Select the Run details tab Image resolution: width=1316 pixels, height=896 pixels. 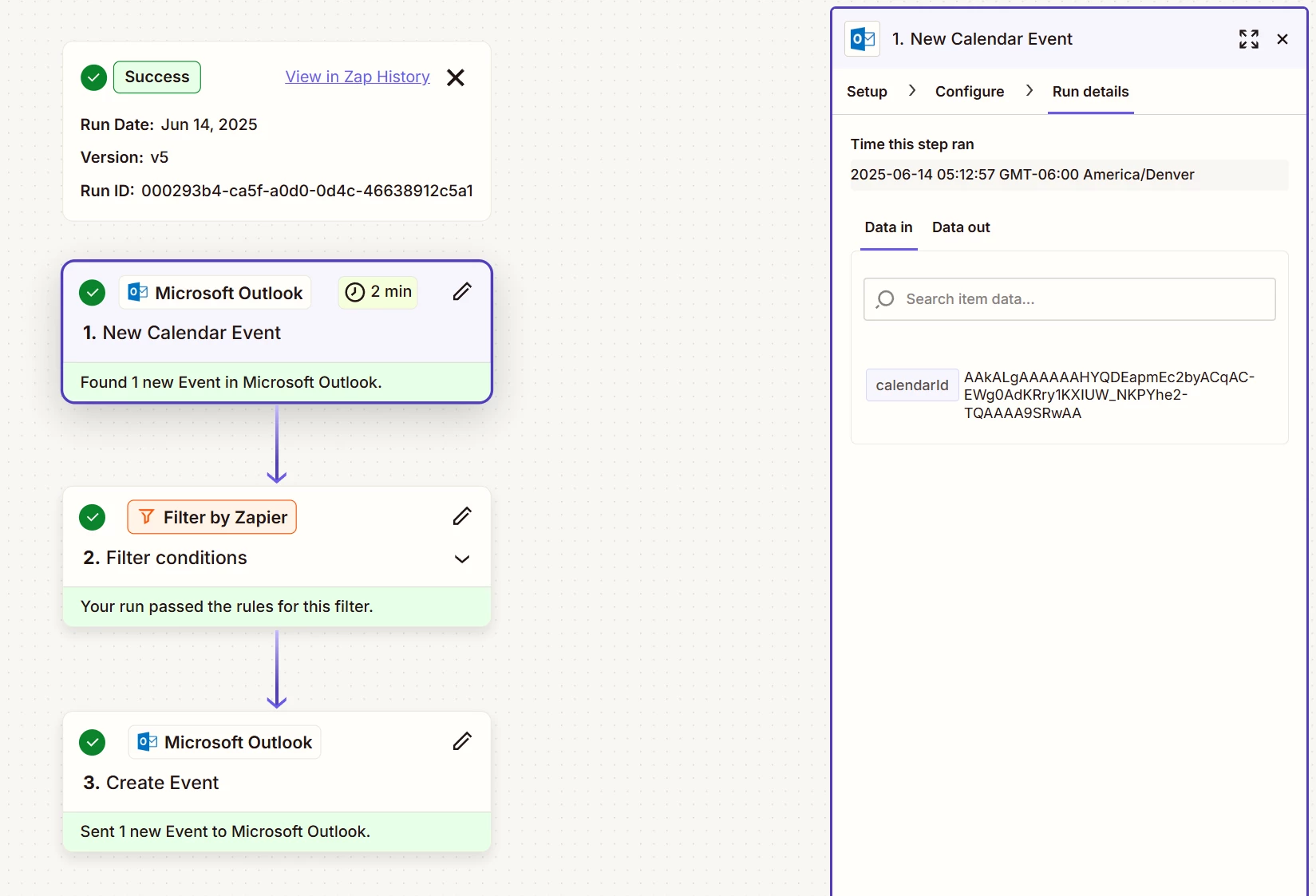[1090, 92]
